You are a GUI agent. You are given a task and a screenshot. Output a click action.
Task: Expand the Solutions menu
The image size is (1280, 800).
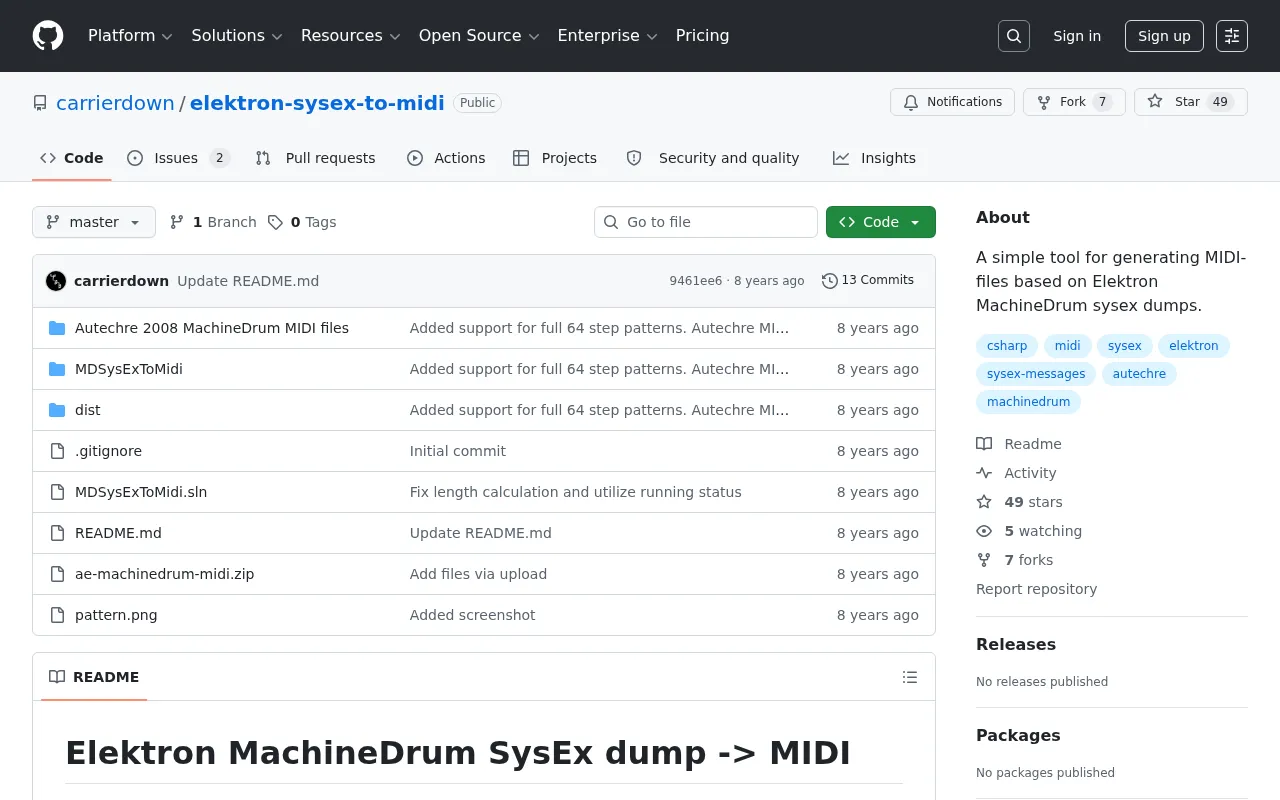(237, 36)
